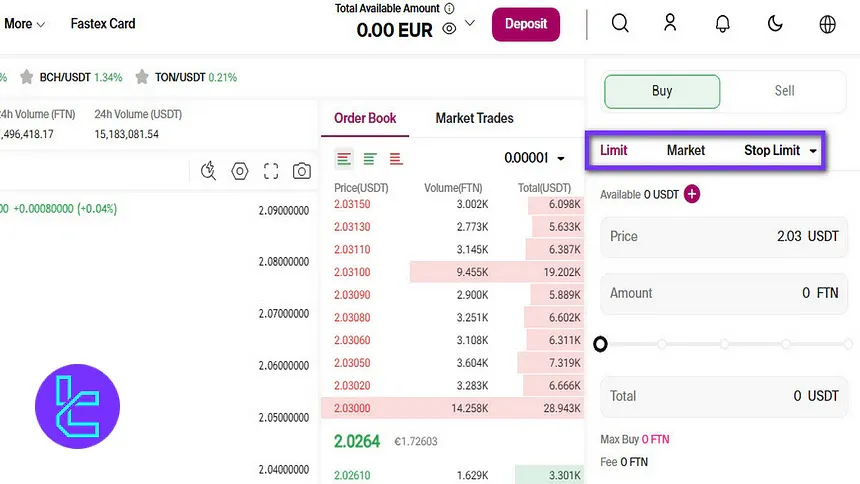
Task: Focus the Total USDT input field
Action: click(724, 396)
